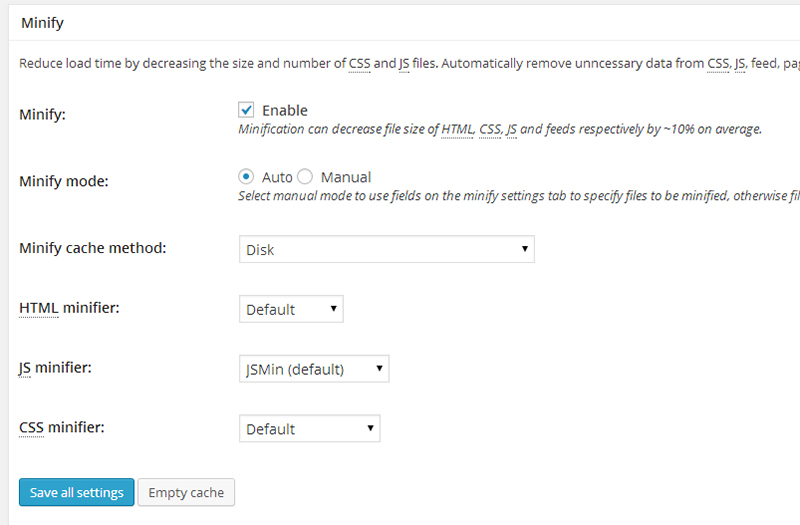Screen dimensions: 800x525
Task: Open the HTML minifier dropdown
Action: click(x=291, y=309)
